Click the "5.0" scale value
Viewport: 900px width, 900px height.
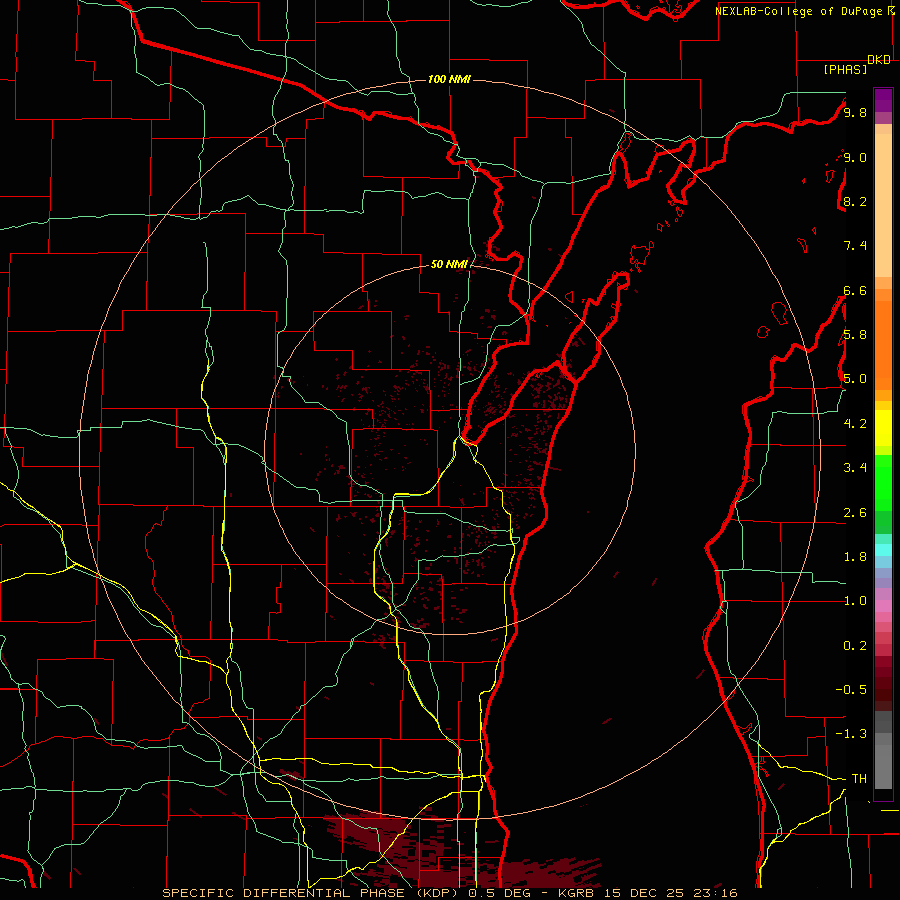coord(855,379)
